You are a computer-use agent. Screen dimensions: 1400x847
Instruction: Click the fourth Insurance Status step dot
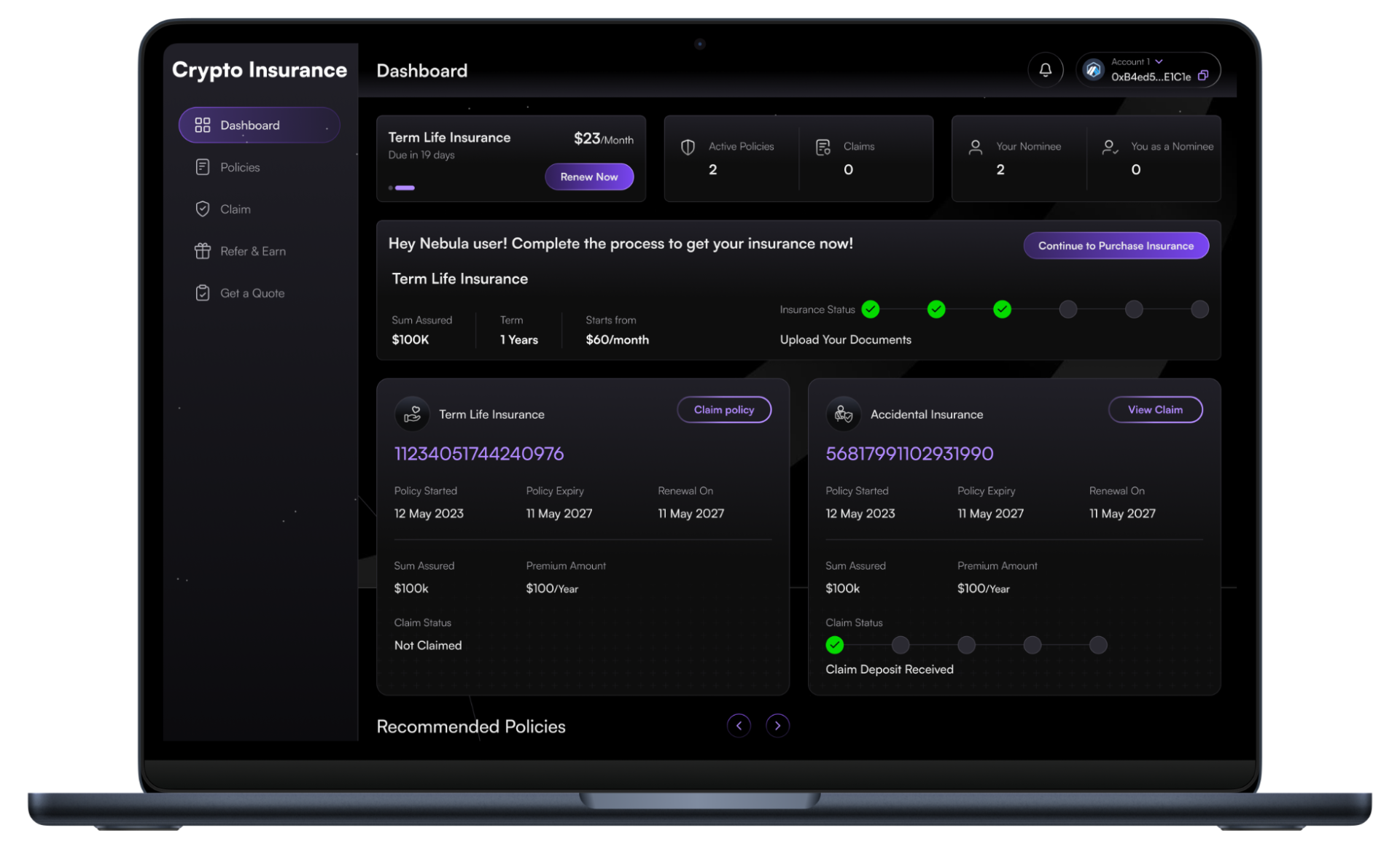(1067, 309)
